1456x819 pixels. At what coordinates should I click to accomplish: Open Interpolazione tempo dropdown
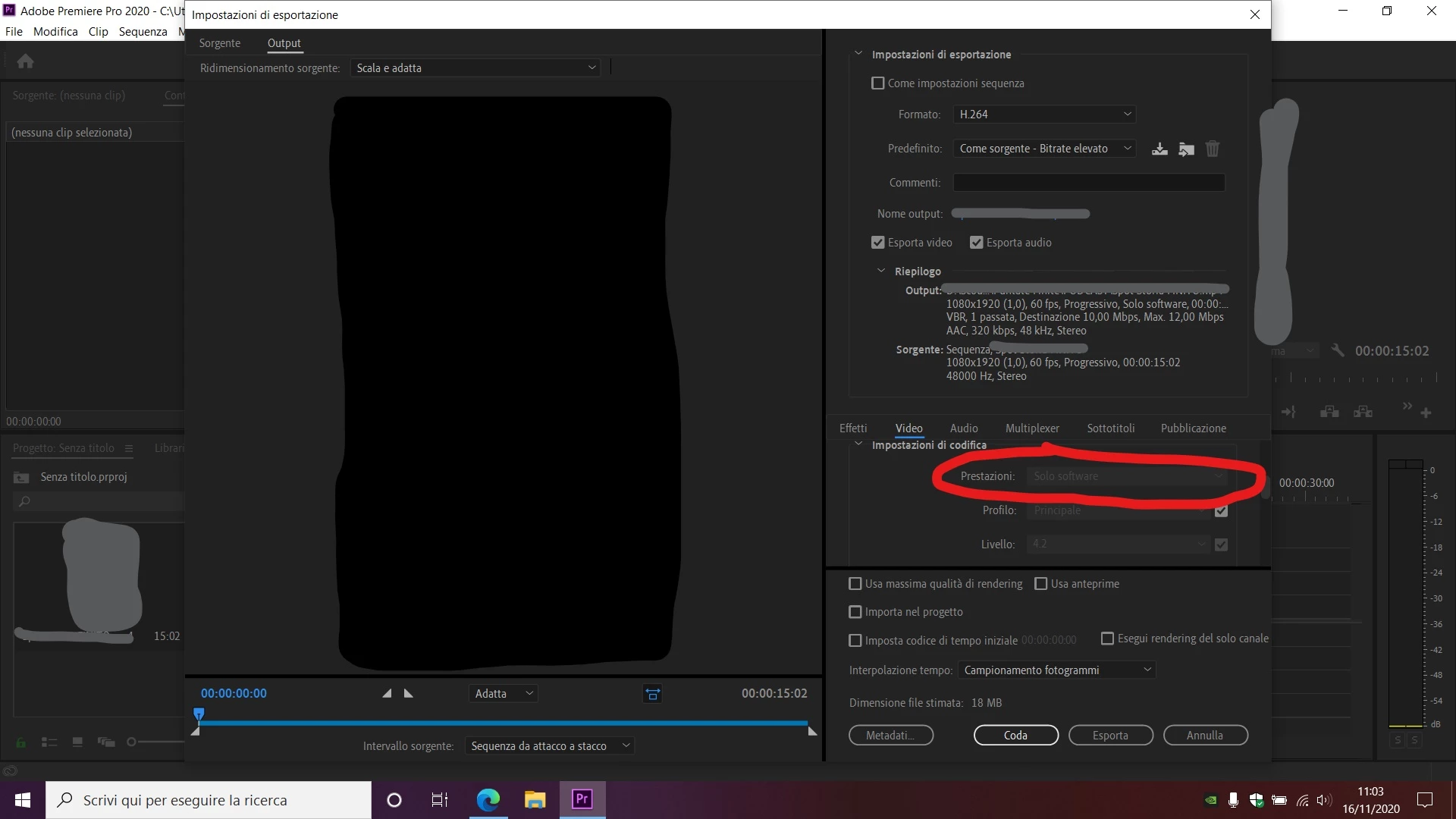1056,670
